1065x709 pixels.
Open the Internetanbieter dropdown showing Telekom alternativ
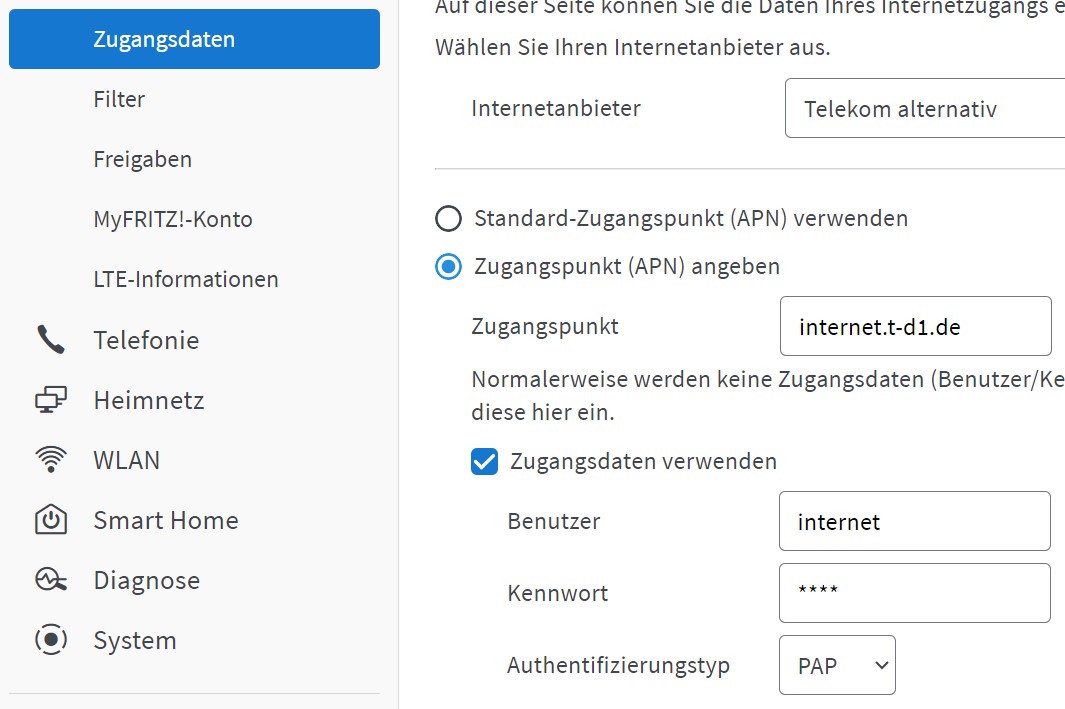pyautogui.click(x=925, y=108)
